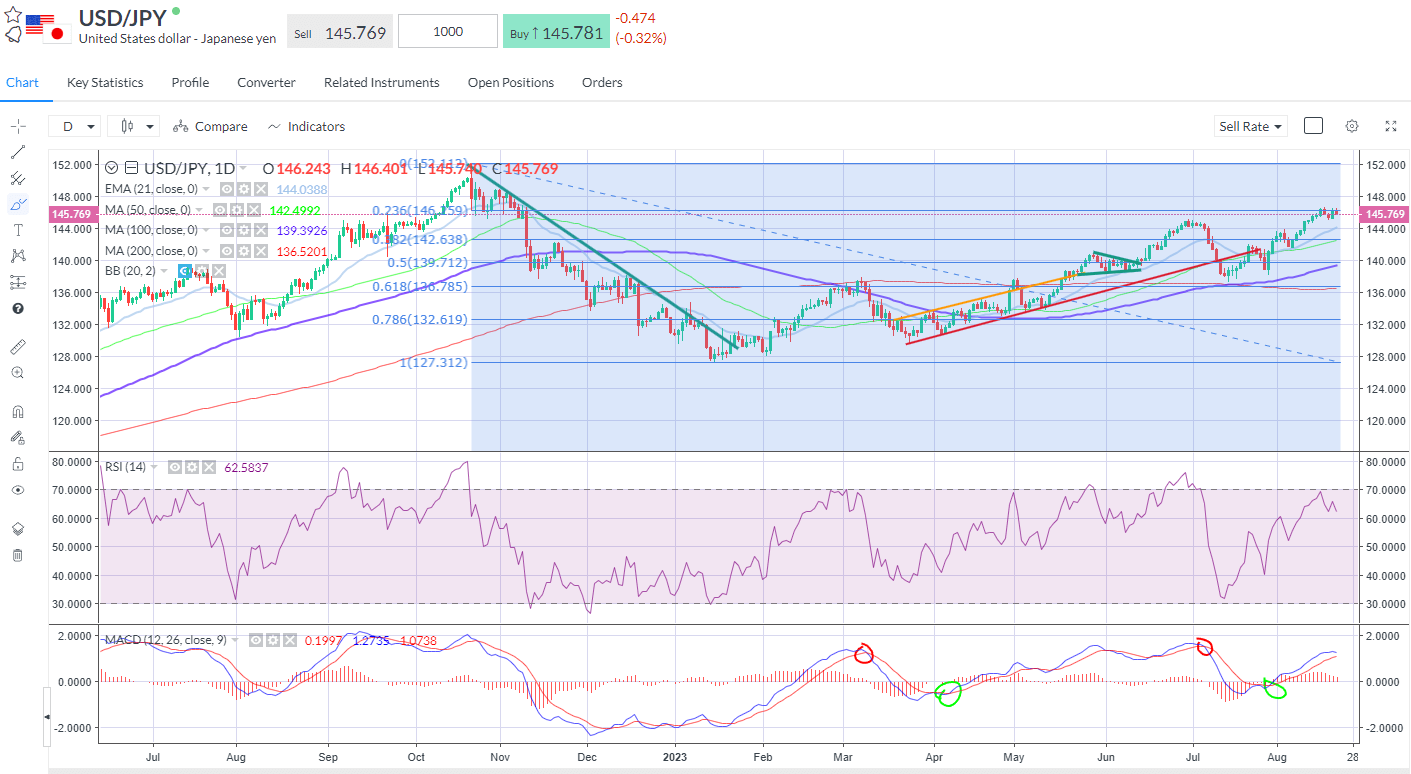
Task: Open the candlestick chart type dropdown
Action: pos(134,126)
